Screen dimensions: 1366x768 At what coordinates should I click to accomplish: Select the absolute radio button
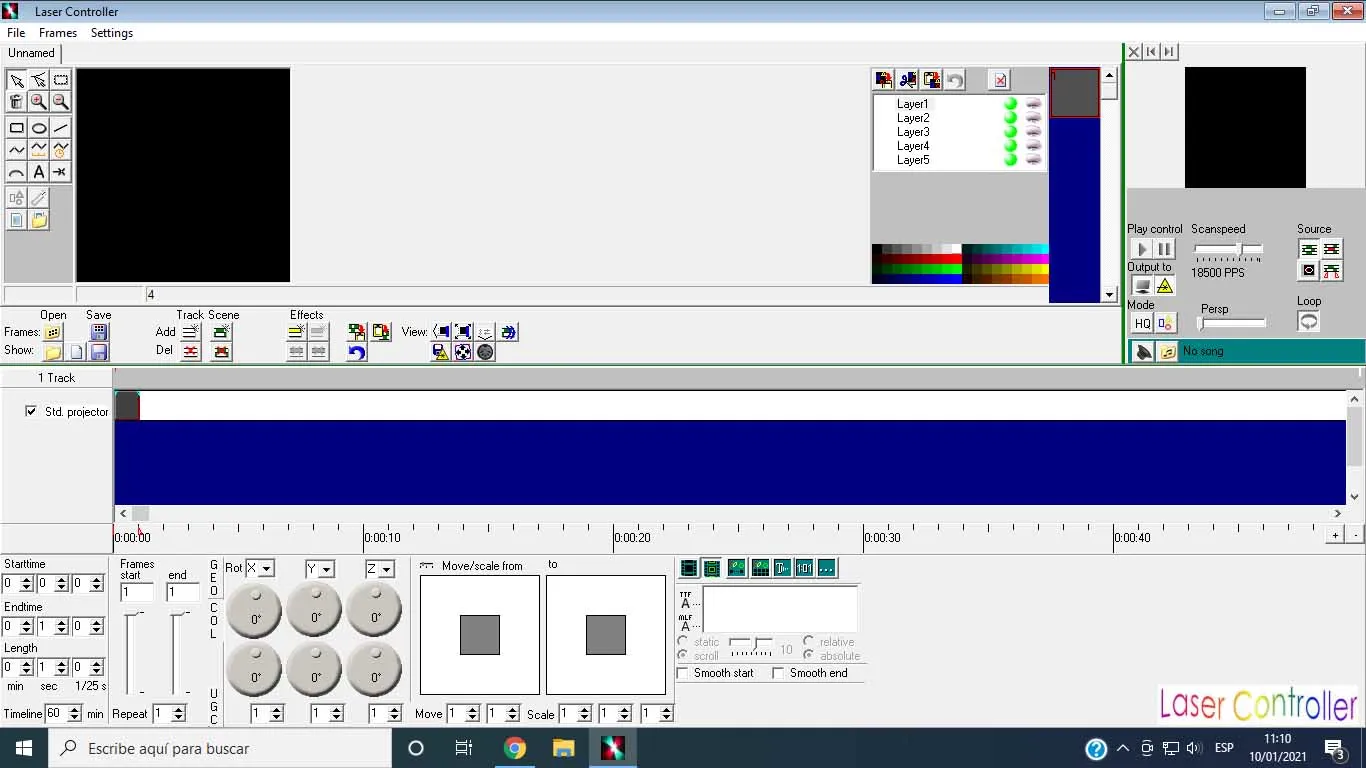pos(809,656)
